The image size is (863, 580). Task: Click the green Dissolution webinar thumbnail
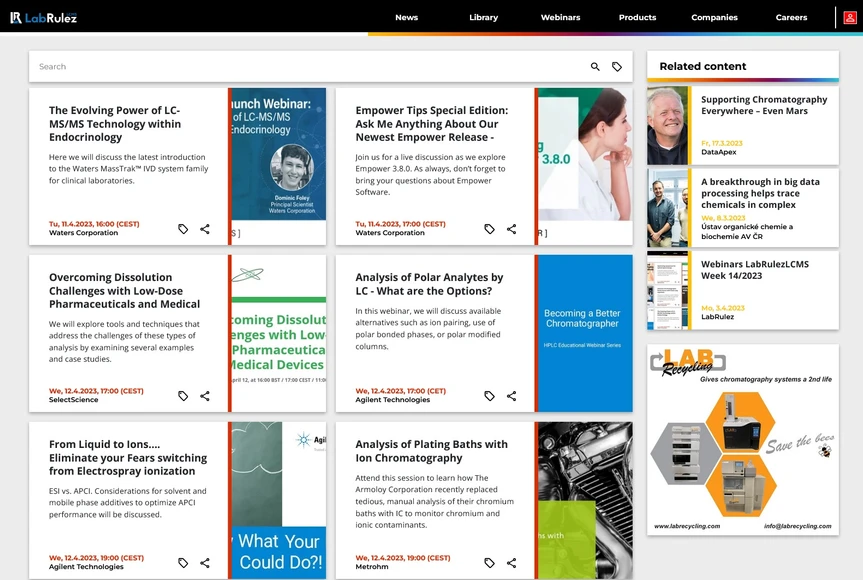278,333
